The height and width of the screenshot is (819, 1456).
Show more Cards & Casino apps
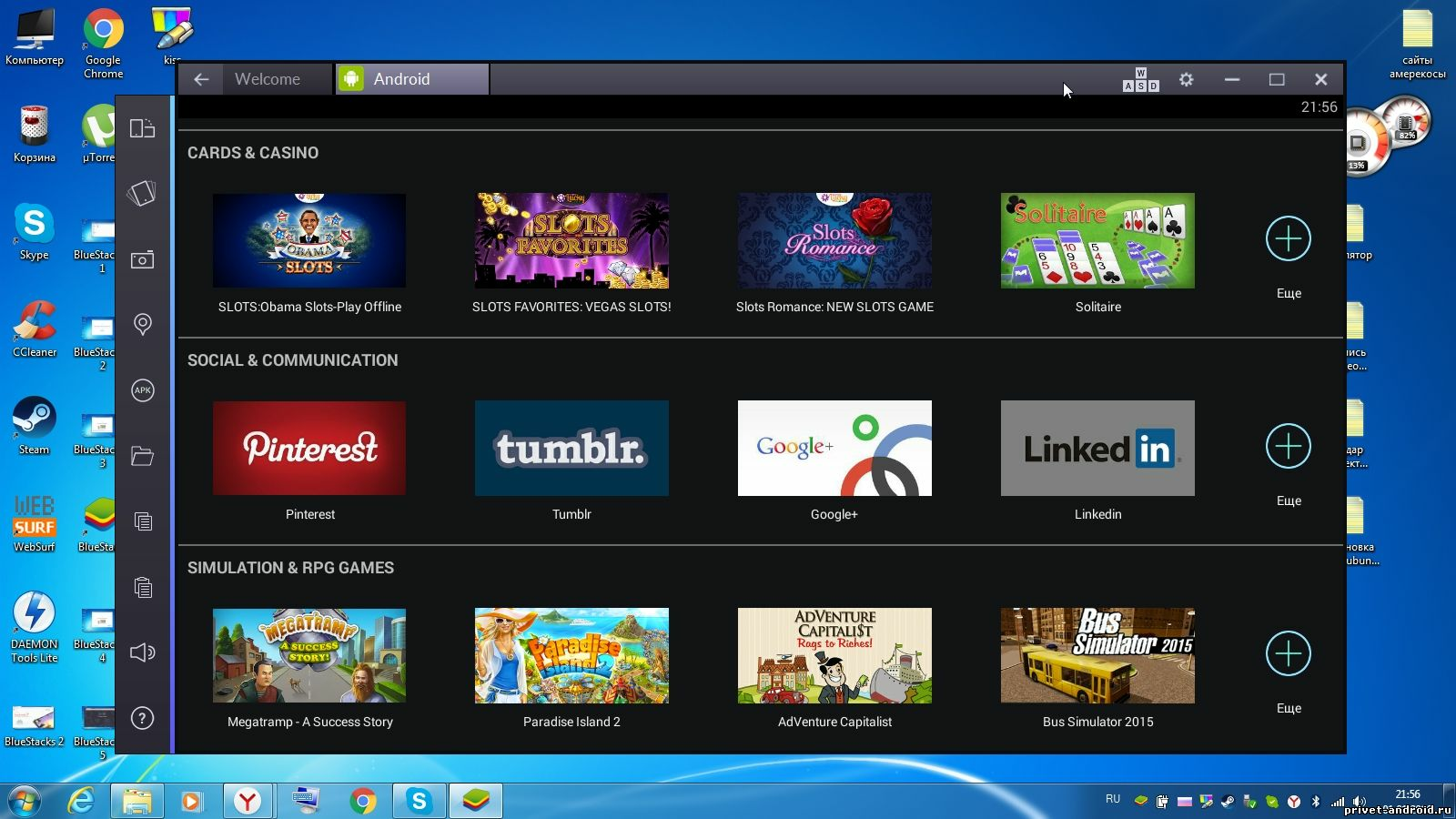[1289, 238]
